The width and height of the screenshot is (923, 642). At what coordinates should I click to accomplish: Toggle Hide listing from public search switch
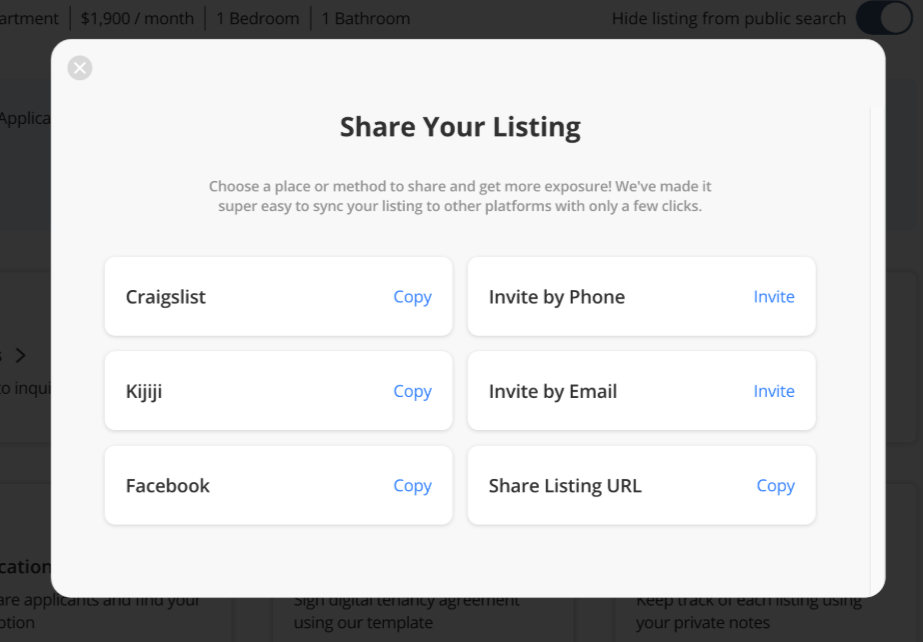884,18
